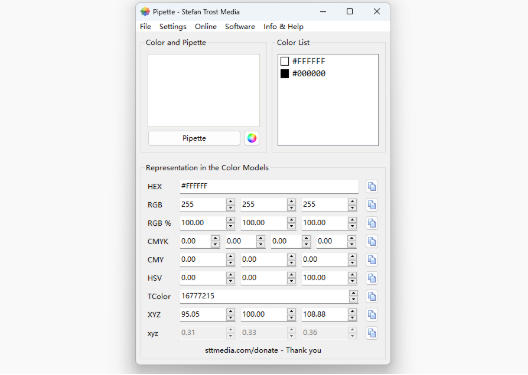
Task: Increase the RGB red value stepper
Action: [230, 201]
